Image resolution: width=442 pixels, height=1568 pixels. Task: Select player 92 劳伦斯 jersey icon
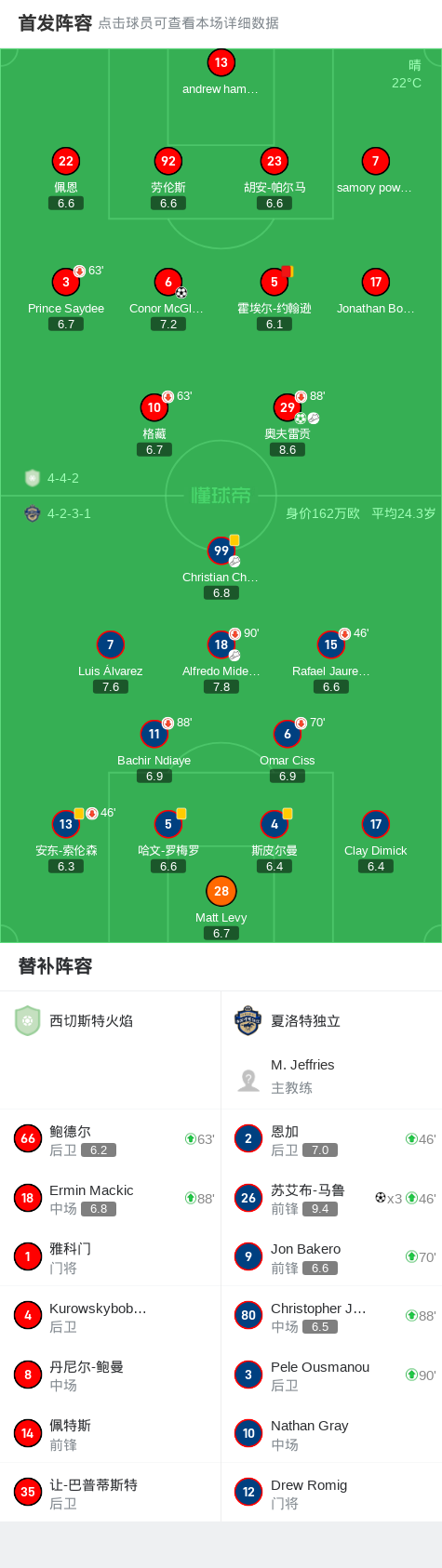[x=168, y=161]
